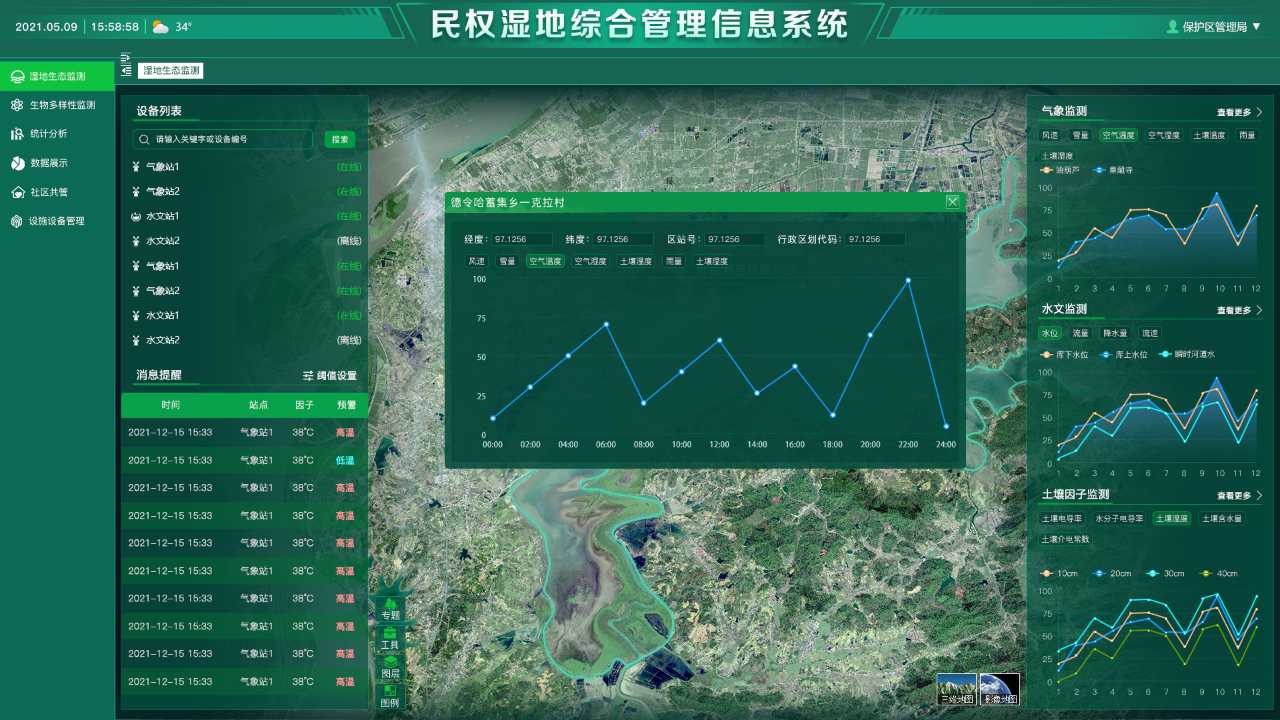
Task: Click the 生物多样性监测 sidebar gear icon
Action: point(17,105)
